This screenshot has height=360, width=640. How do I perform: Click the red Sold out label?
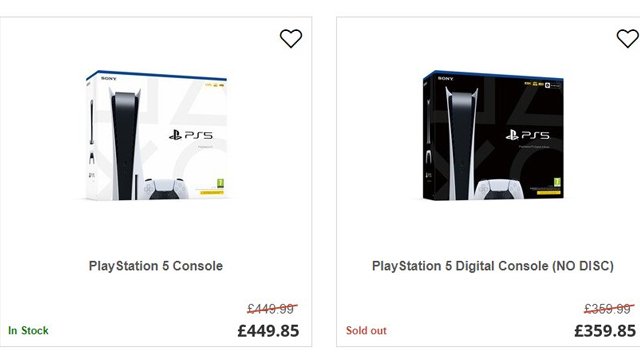tap(366, 331)
